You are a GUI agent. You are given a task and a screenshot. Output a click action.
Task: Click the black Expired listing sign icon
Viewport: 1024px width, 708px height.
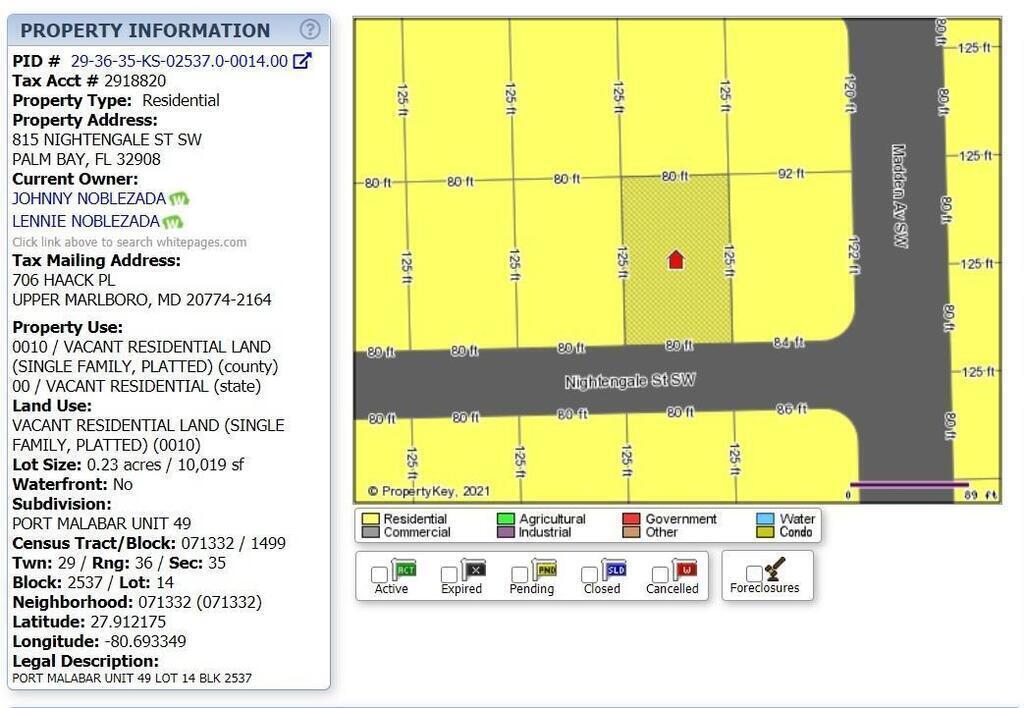click(475, 571)
